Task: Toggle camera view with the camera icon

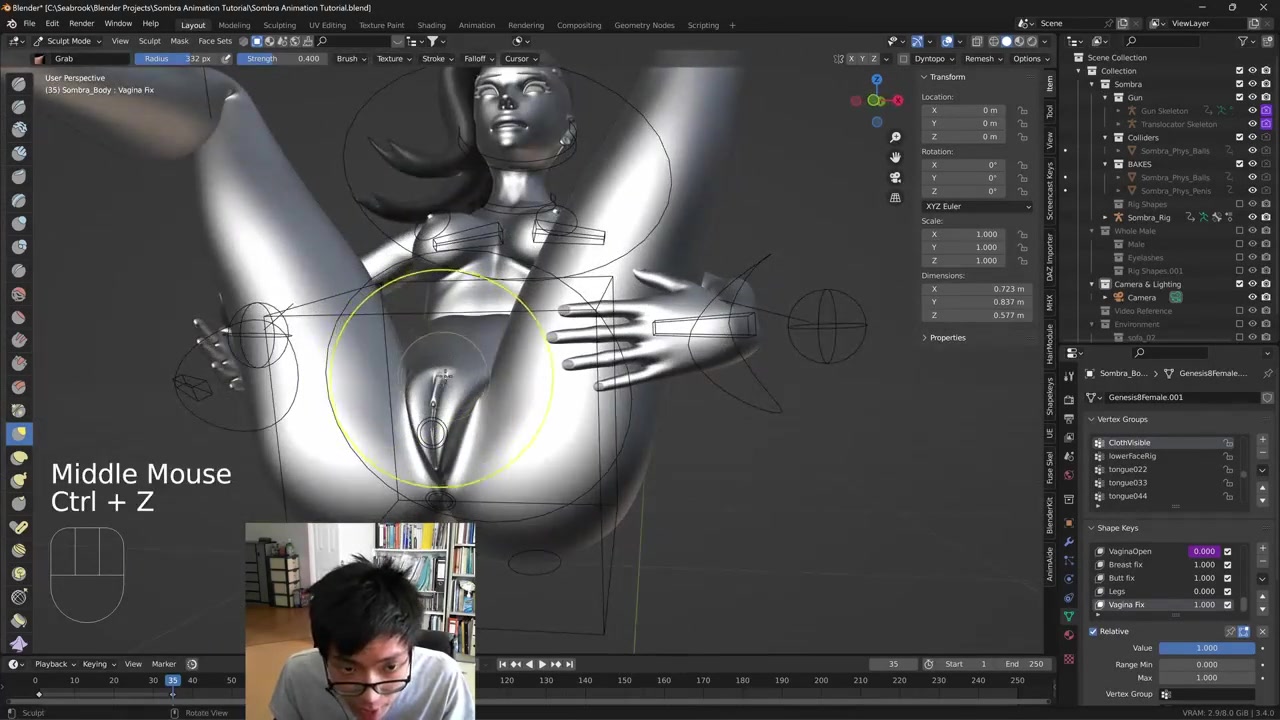Action: (x=895, y=177)
